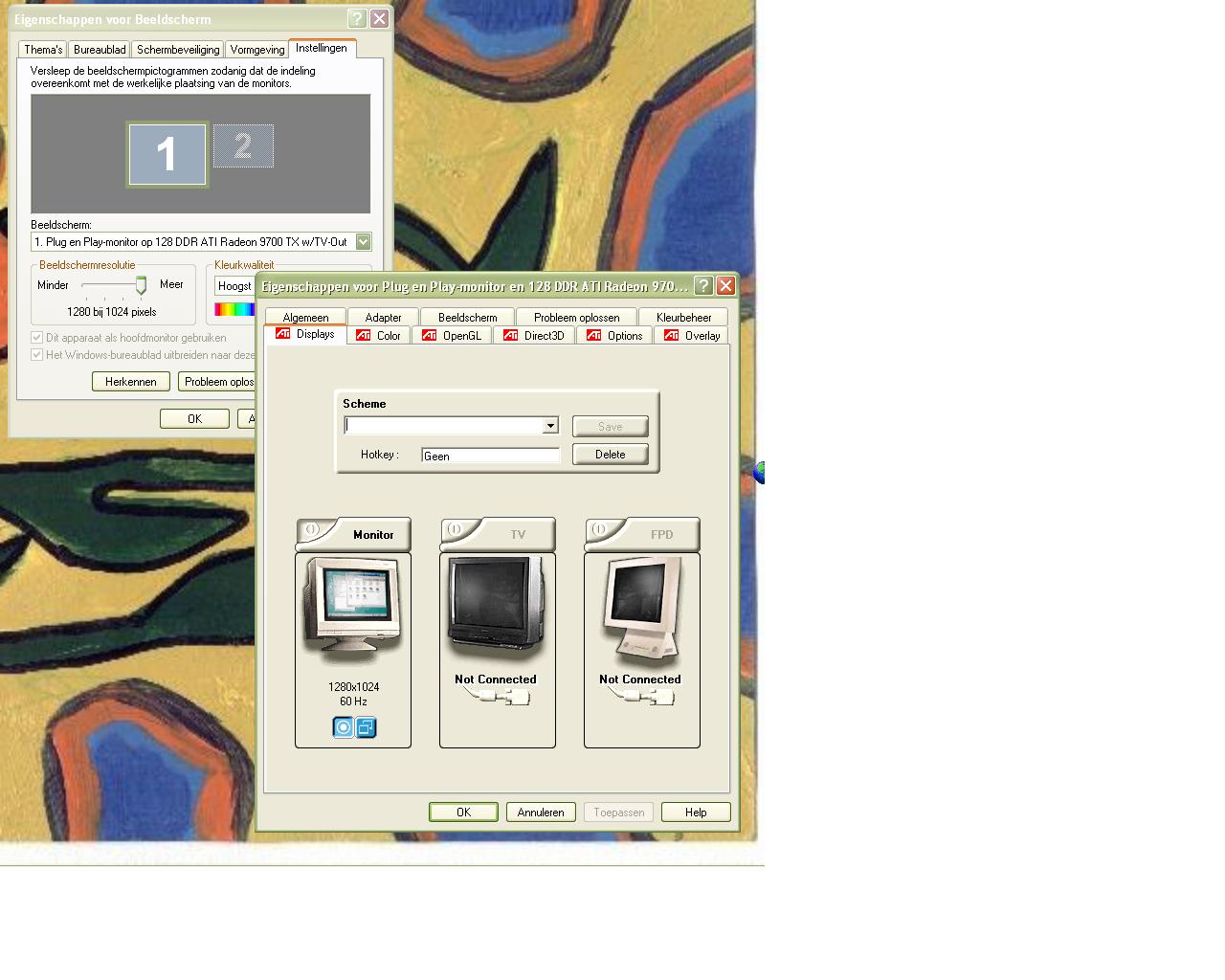Open the ATI Overlay tab
Screen dimensions: 1225x980
tap(692, 335)
